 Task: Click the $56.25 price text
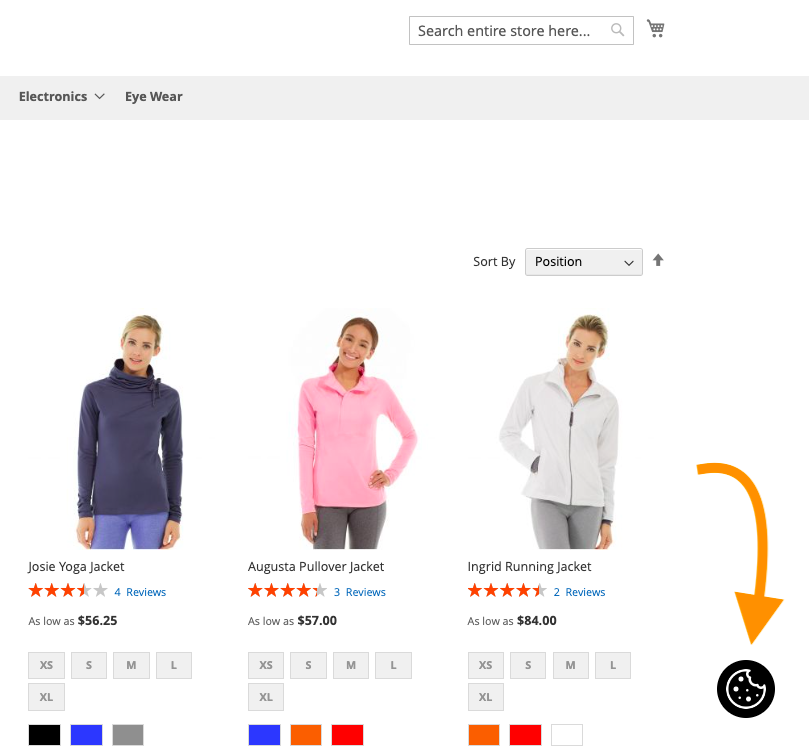(98, 621)
